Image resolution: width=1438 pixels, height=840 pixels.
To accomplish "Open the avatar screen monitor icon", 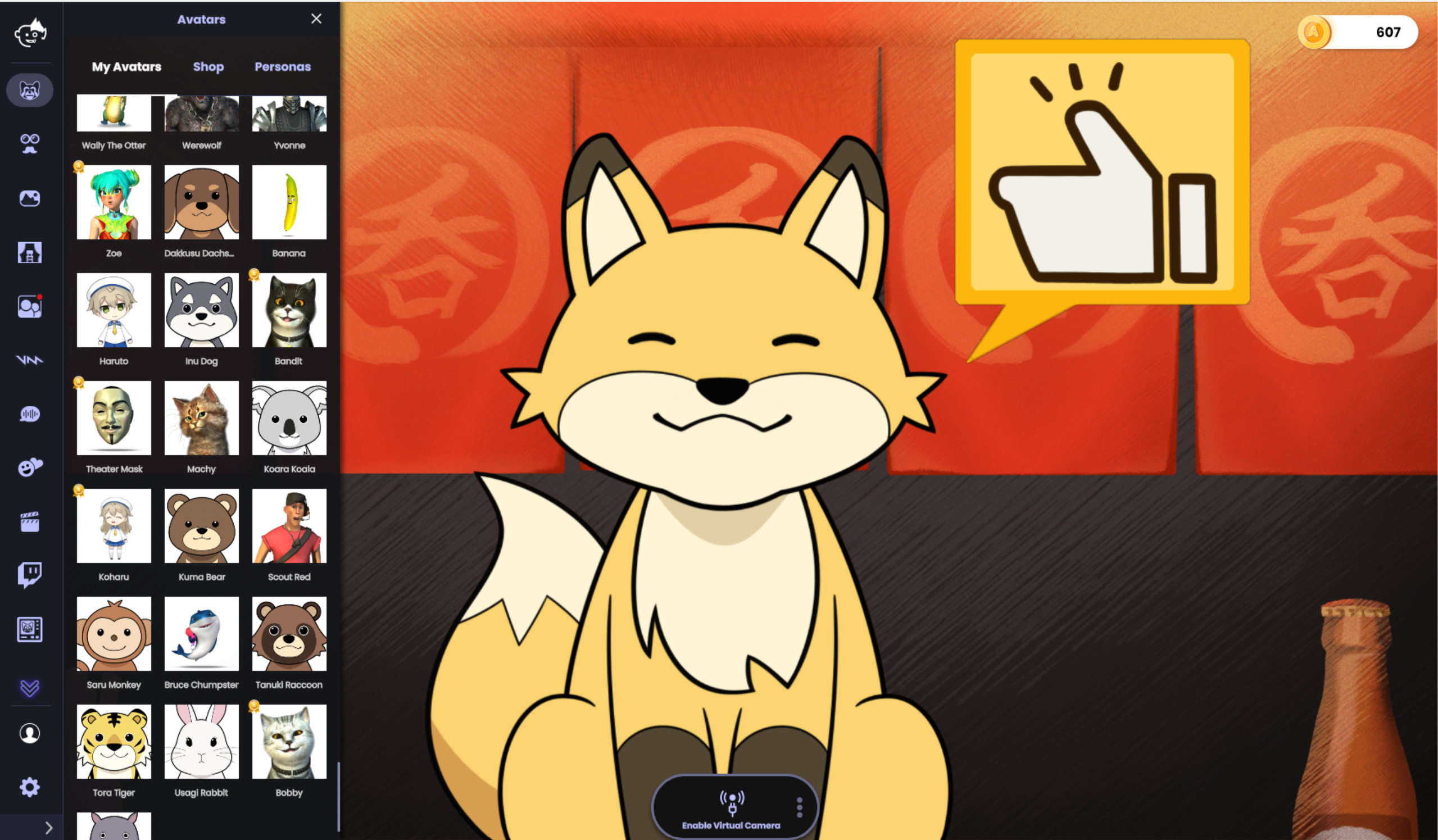I will [30, 630].
